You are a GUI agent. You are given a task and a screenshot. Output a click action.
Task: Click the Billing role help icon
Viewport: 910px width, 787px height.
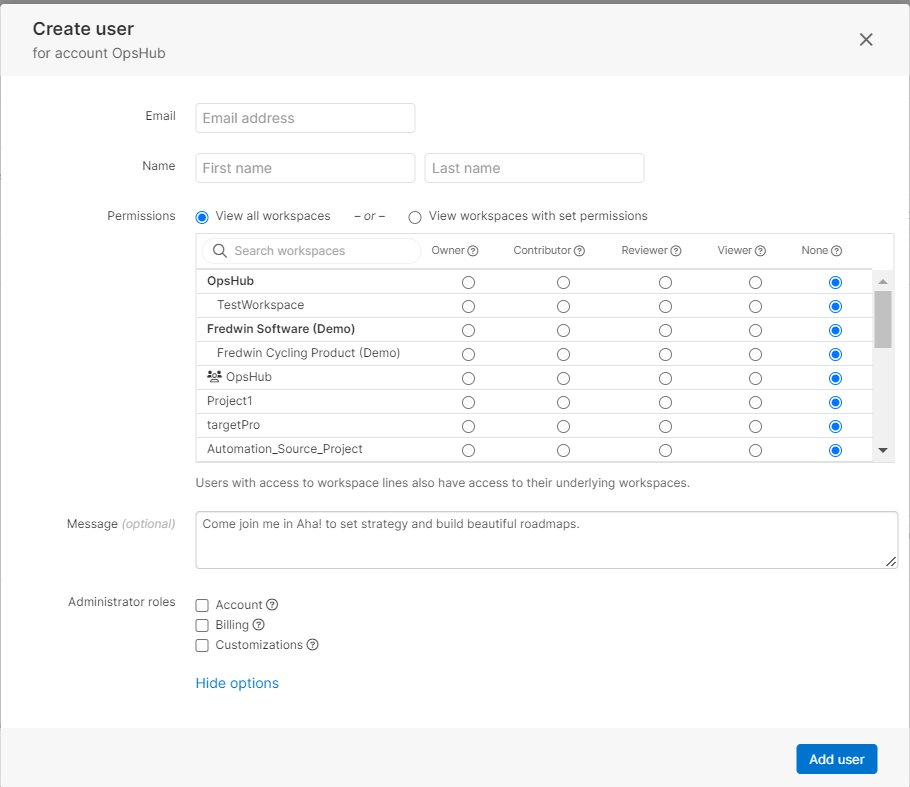pos(259,625)
